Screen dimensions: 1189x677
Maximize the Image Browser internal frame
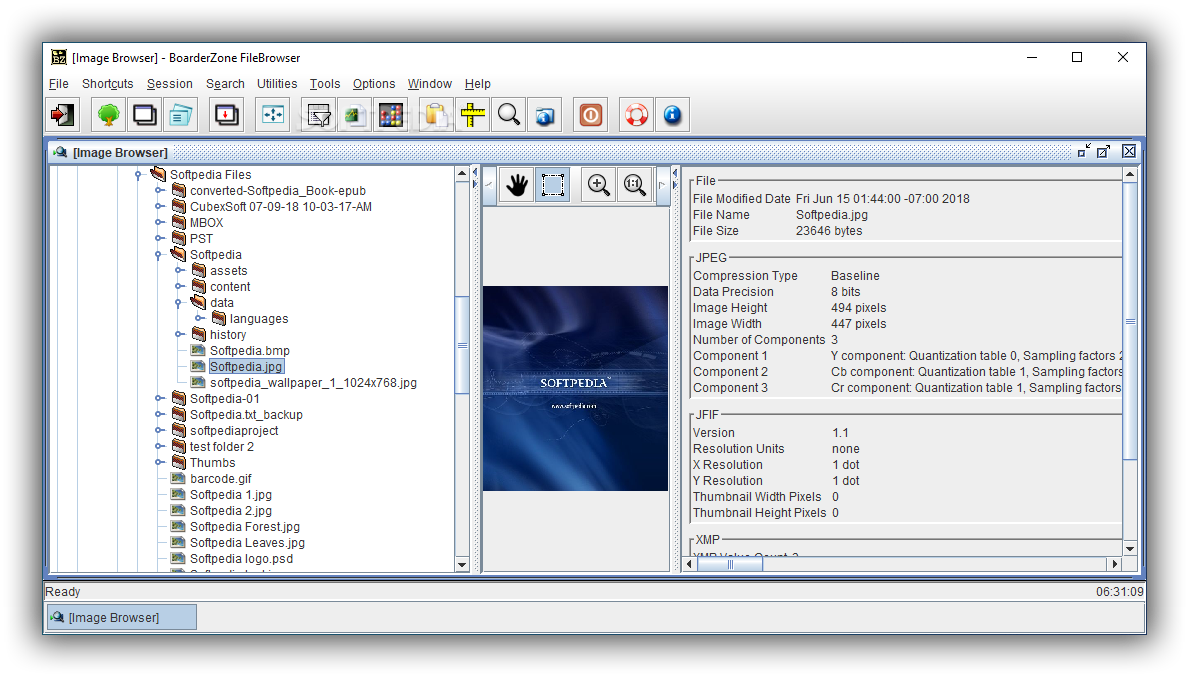1104,152
